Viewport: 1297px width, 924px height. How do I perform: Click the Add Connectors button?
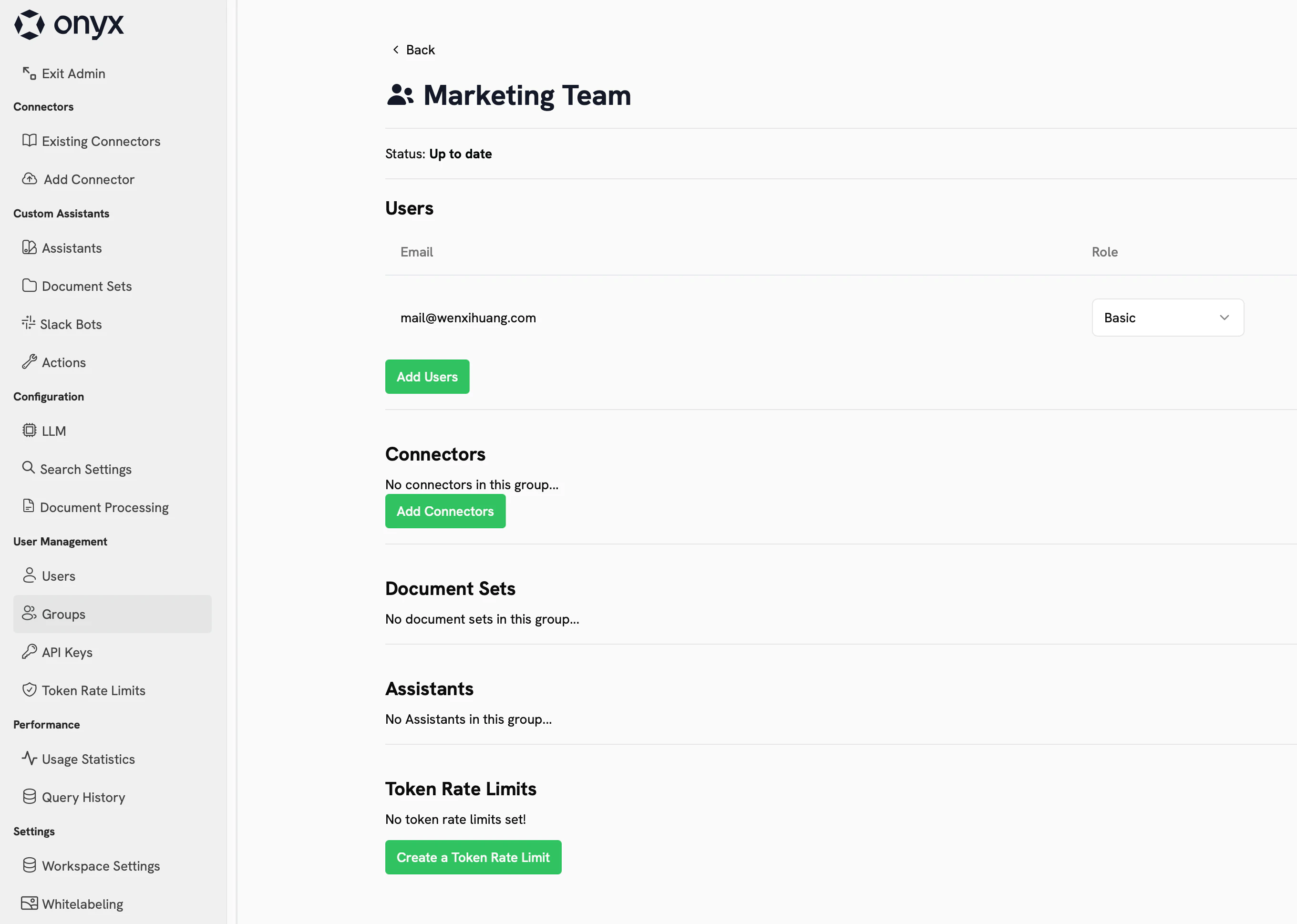point(445,511)
